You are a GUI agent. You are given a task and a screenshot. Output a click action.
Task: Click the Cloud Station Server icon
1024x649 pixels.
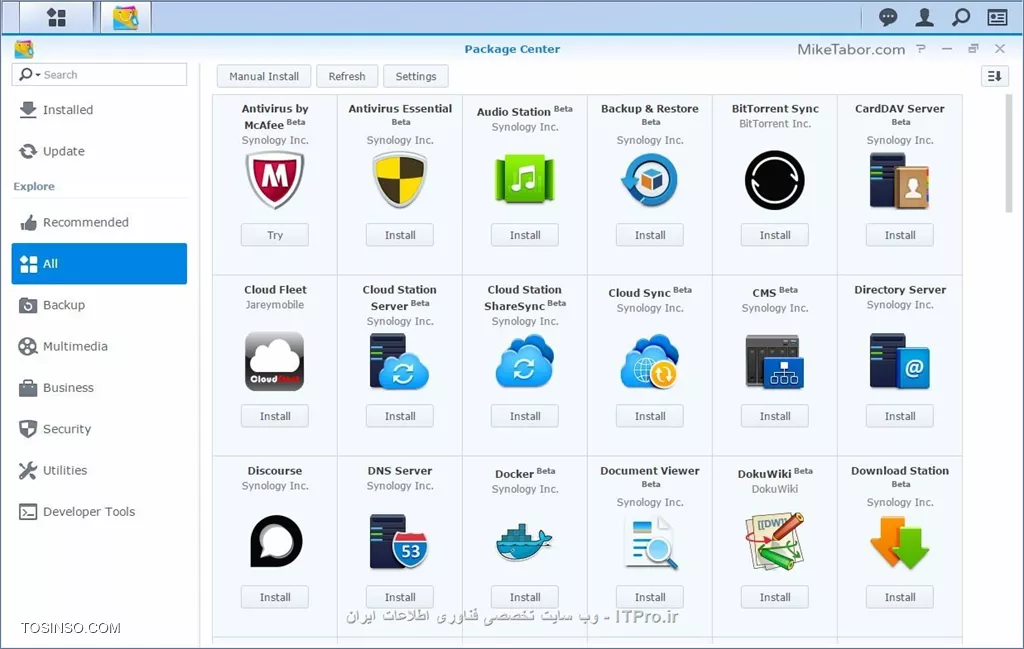pyautogui.click(x=400, y=361)
